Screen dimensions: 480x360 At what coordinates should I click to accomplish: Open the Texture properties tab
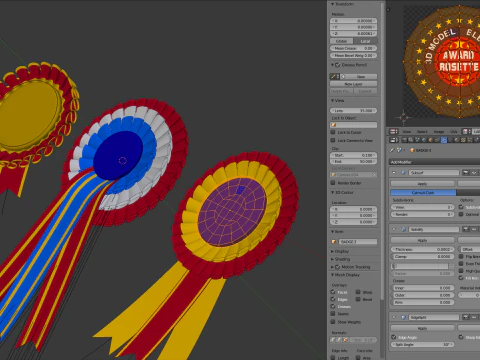point(463,140)
